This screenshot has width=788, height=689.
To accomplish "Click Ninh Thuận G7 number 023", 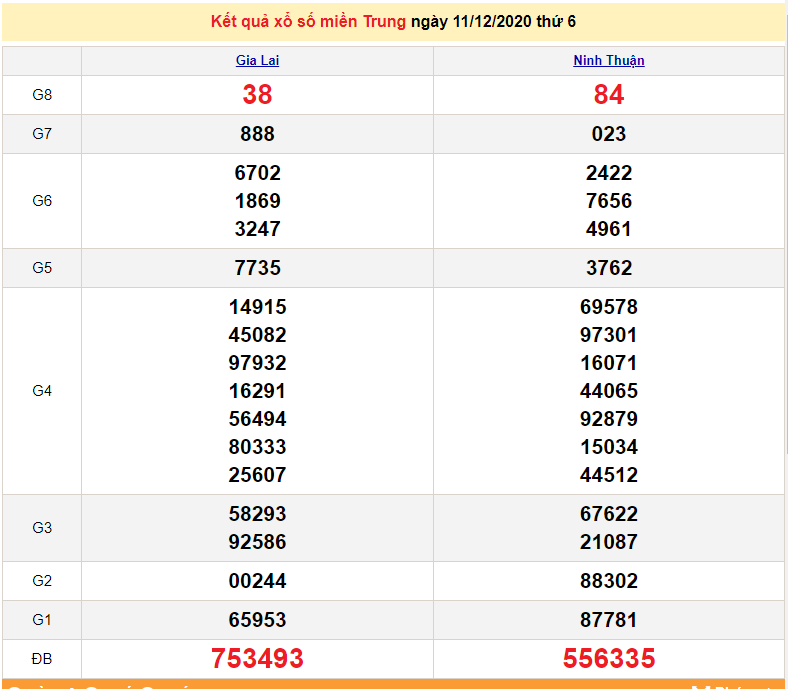I will pos(608,134).
